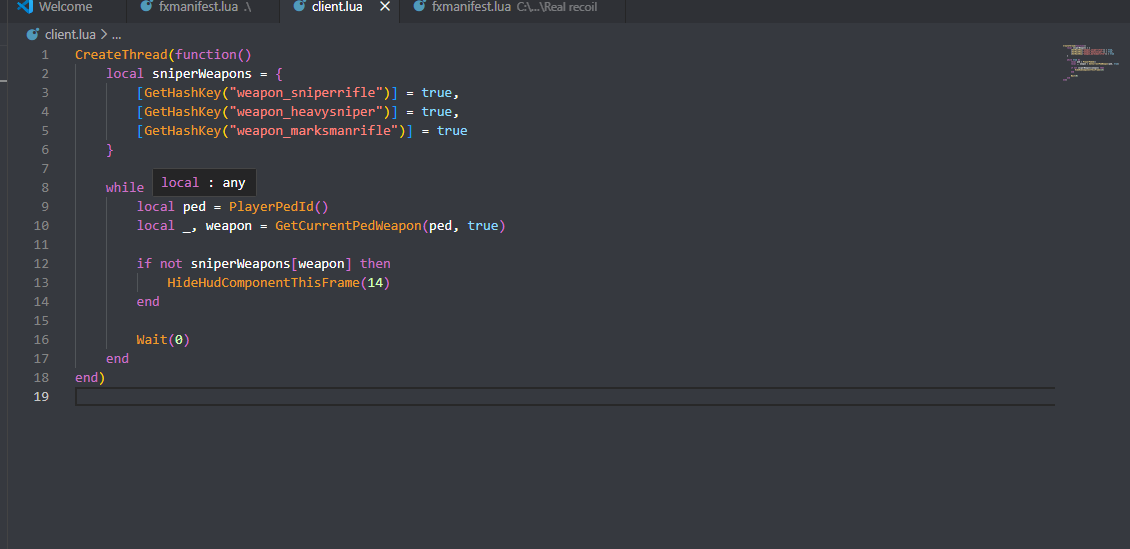1130x549 pixels.
Task: Click the VS Code icon on Welcome tab
Action: [x=25, y=7]
